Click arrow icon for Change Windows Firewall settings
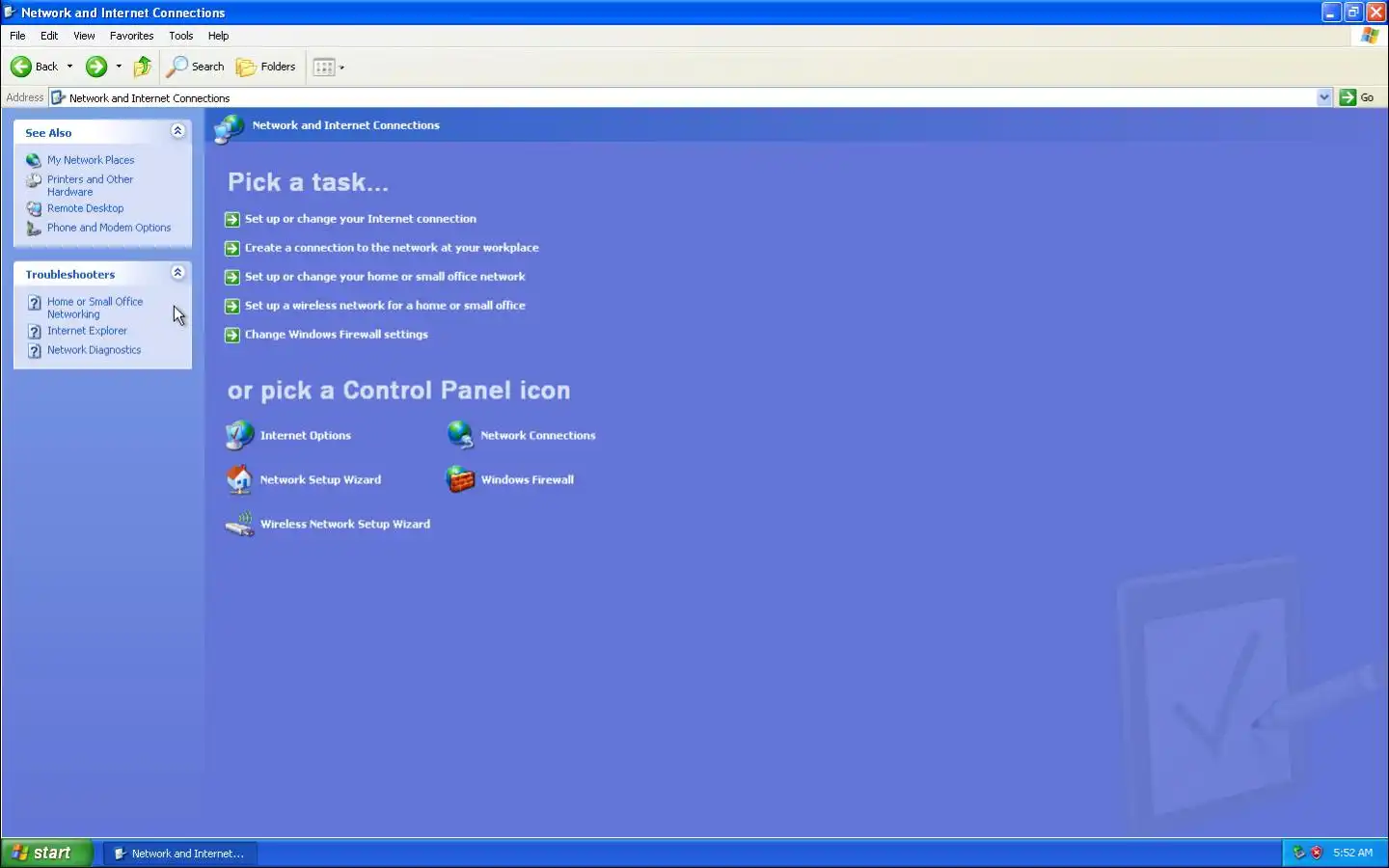This screenshot has width=1389, height=868. pyautogui.click(x=231, y=335)
